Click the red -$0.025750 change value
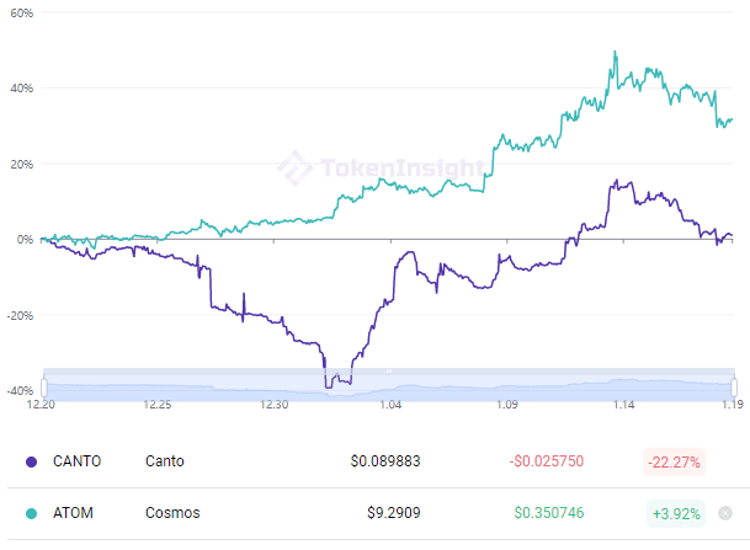This screenshot has height=550, width=750. point(546,461)
